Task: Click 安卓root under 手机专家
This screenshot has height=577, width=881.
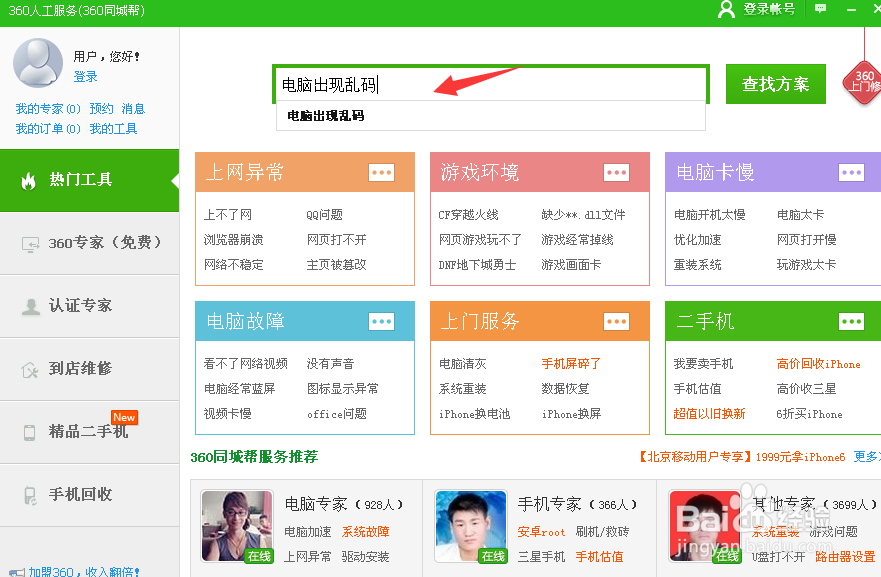Action: pos(541,531)
